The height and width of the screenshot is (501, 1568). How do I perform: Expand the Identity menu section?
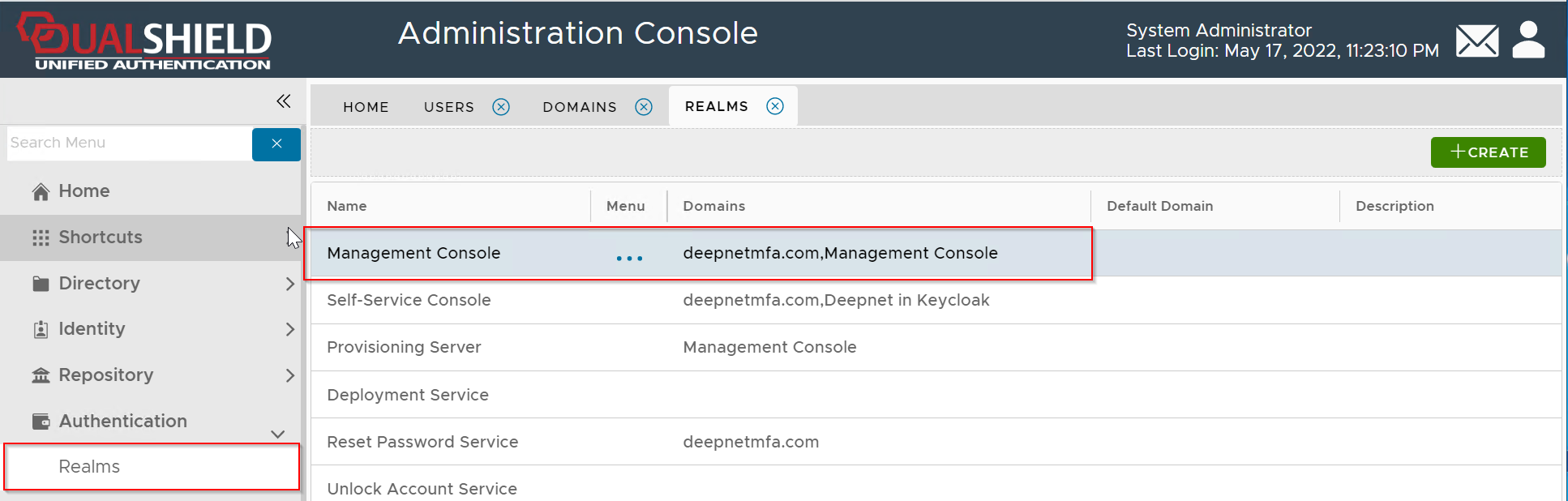(289, 329)
